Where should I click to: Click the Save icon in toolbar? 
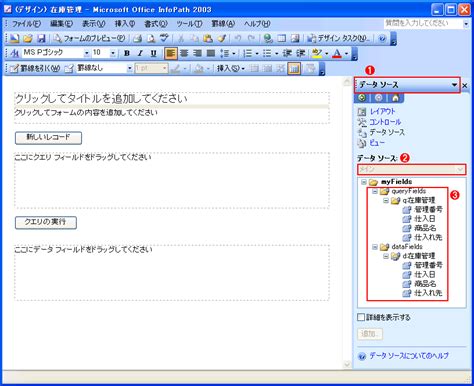coord(41,38)
